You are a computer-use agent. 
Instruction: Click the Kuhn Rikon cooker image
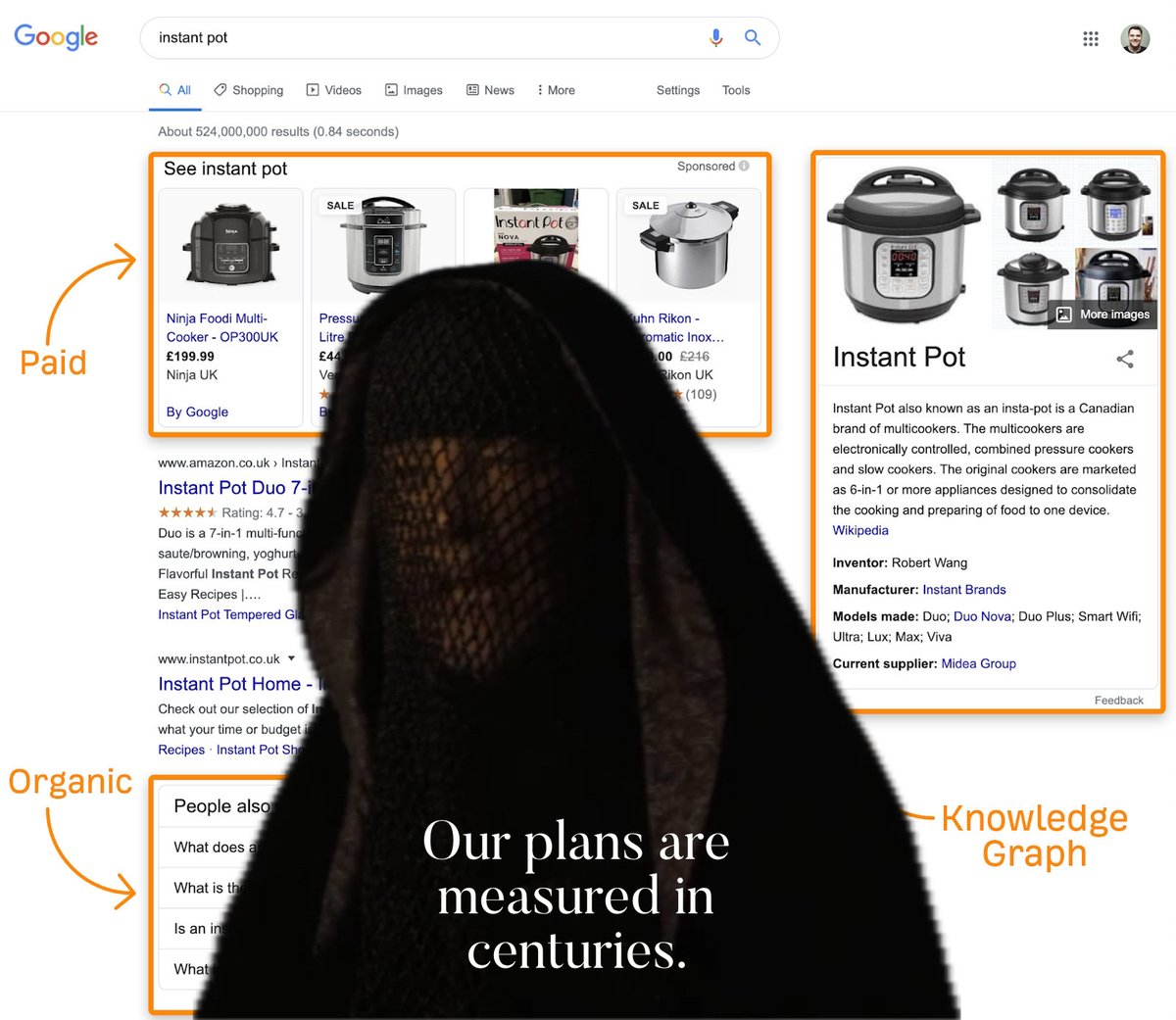point(689,245)
